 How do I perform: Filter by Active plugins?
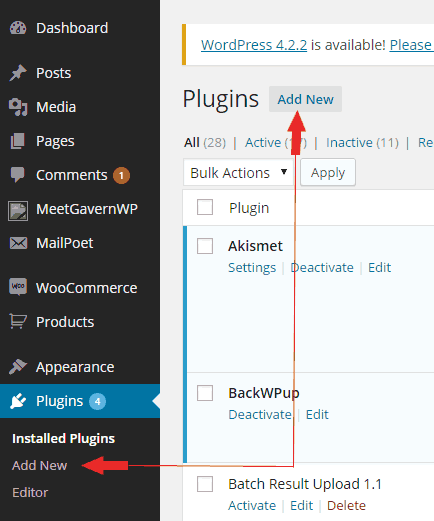coord(276,143)
